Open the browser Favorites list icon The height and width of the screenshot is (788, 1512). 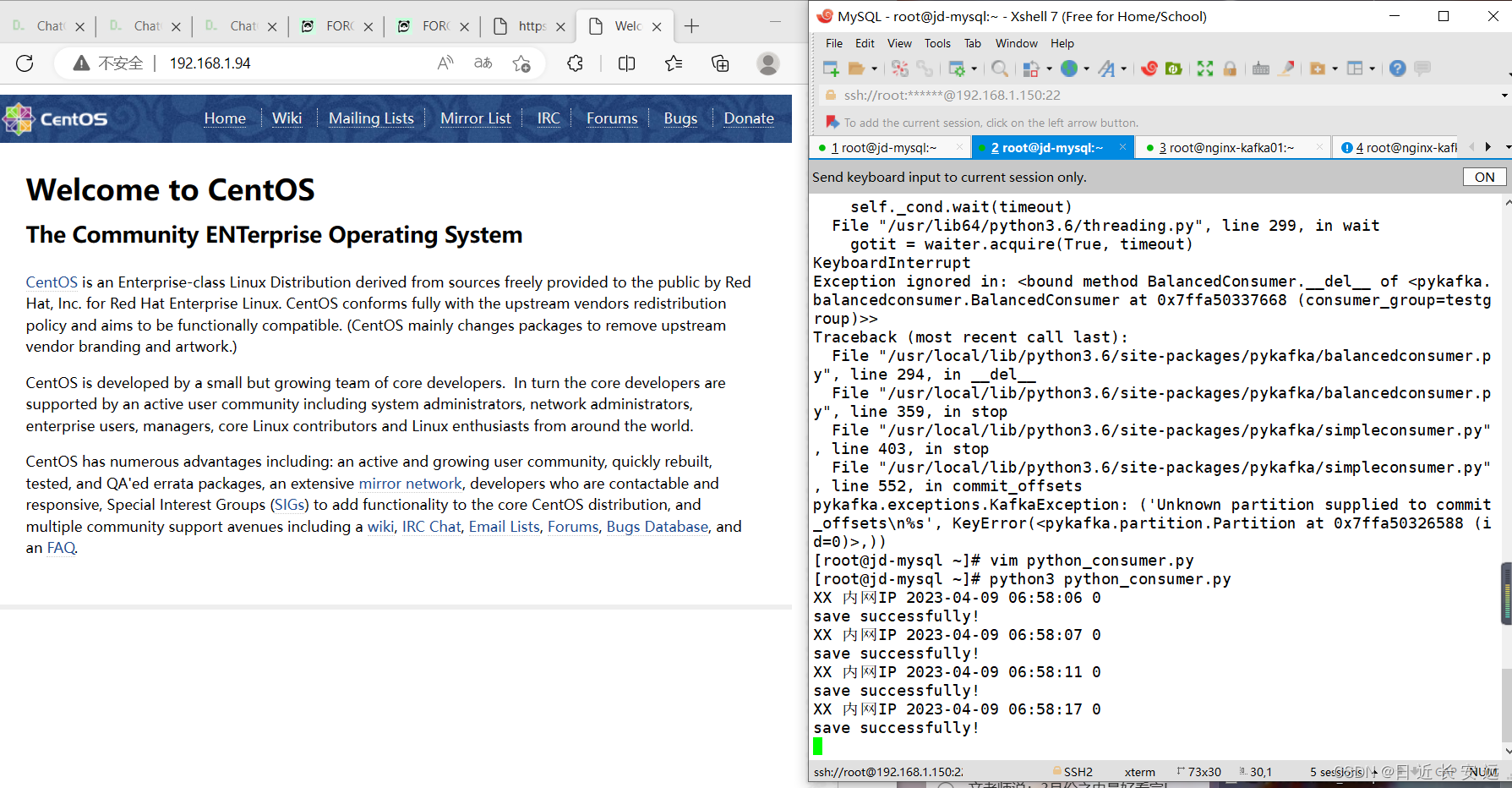pyautogui.click(x=674, y=63)
